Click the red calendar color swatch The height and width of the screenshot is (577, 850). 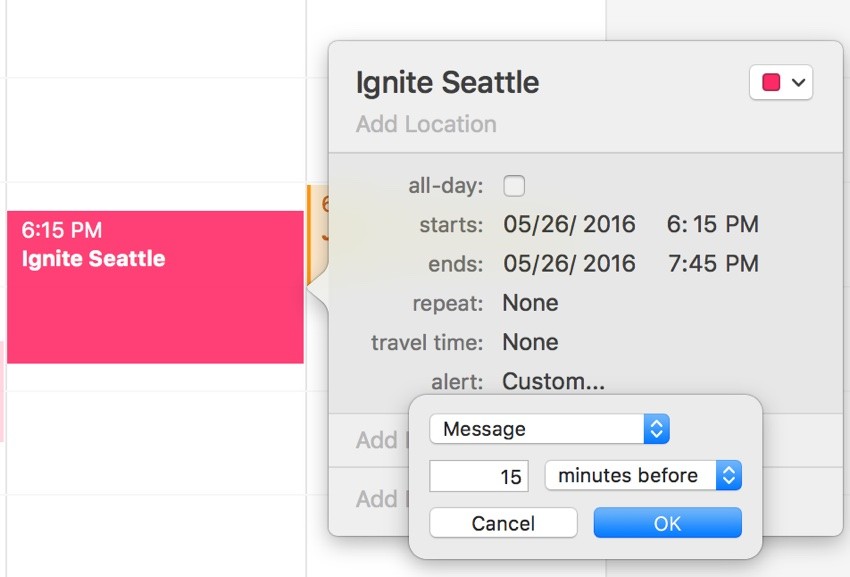(x=771, y=82)
